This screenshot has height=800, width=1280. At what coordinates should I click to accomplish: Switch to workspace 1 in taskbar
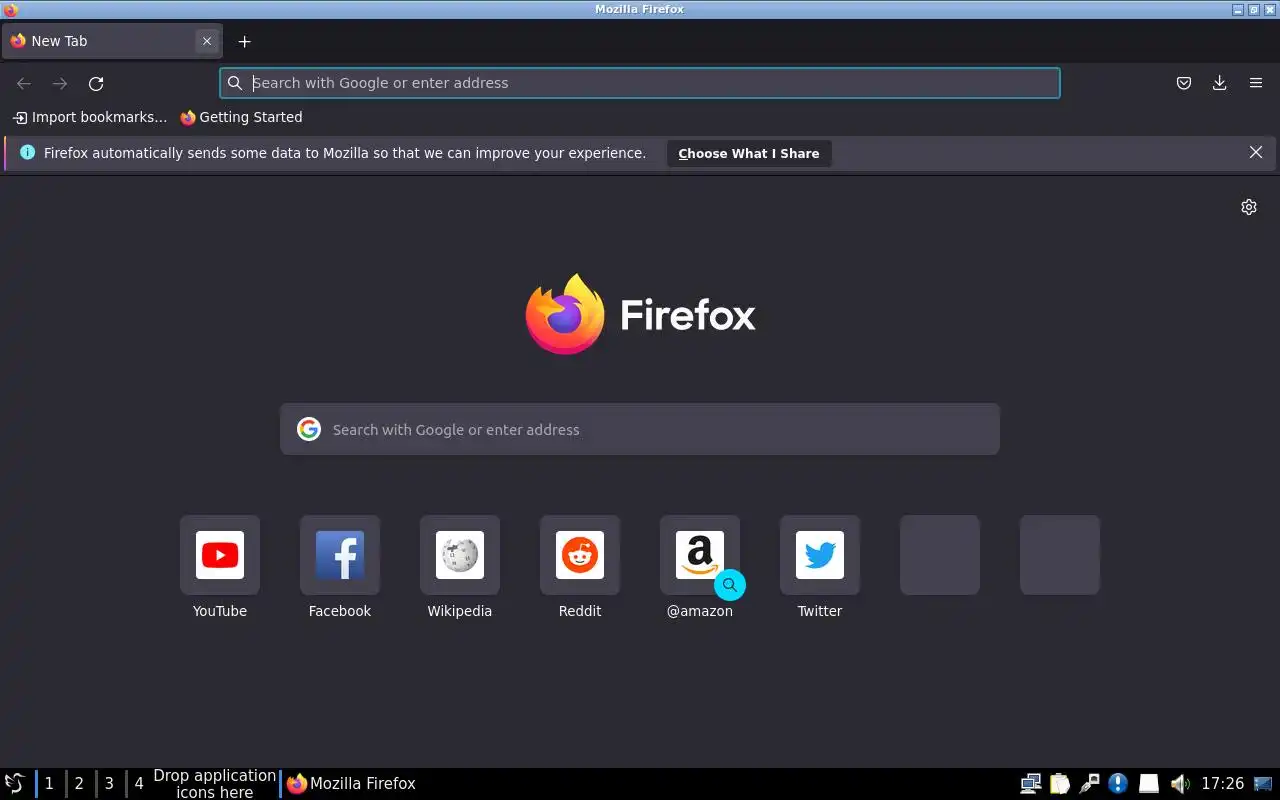click(49, 784)
